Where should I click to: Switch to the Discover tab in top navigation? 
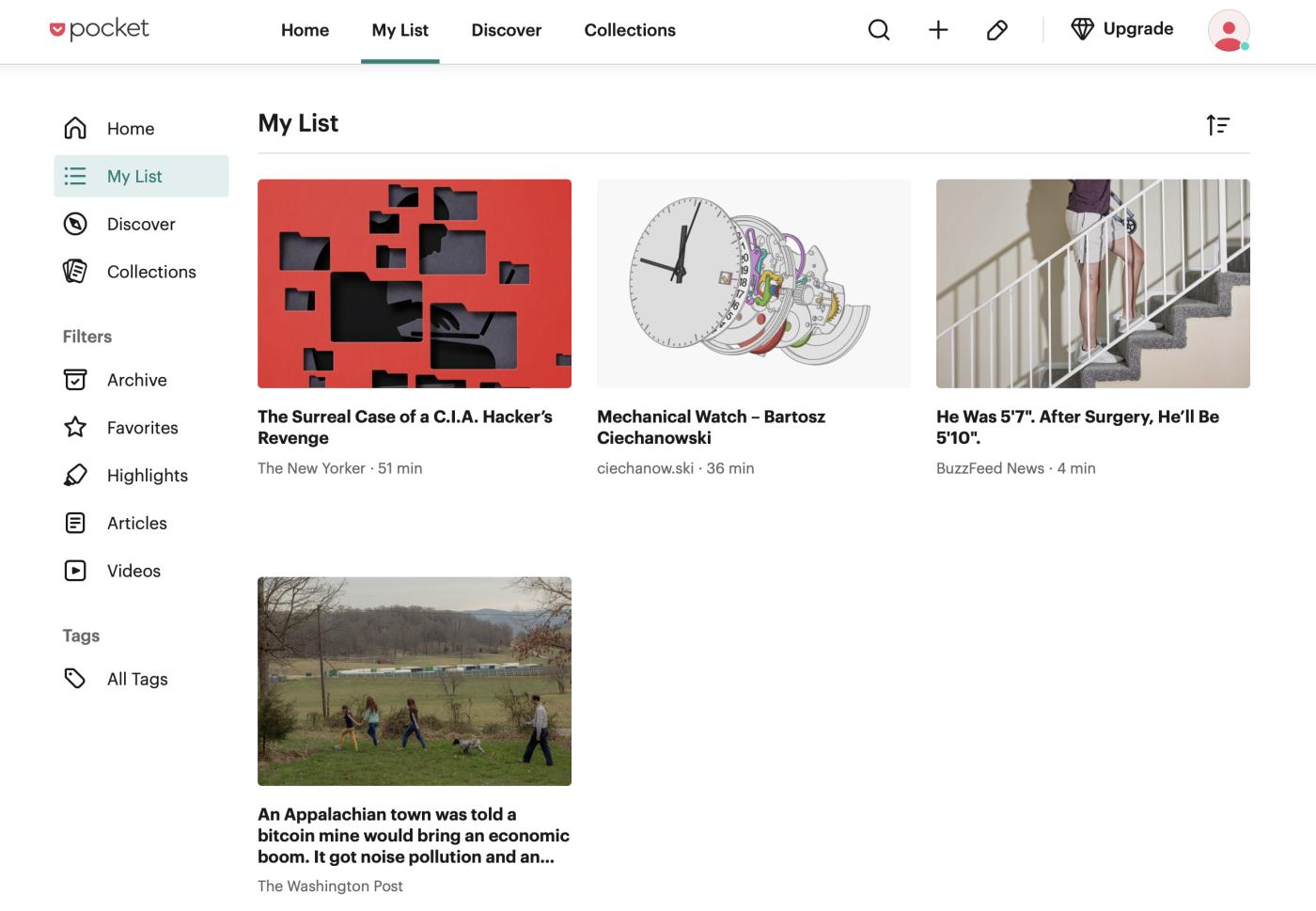(x=507, y=30)
